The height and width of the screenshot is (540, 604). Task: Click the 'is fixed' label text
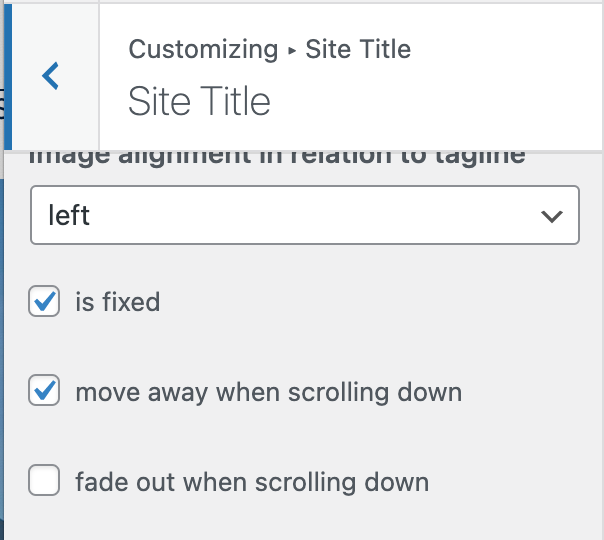pyautogui.click(x=117, y=302)
